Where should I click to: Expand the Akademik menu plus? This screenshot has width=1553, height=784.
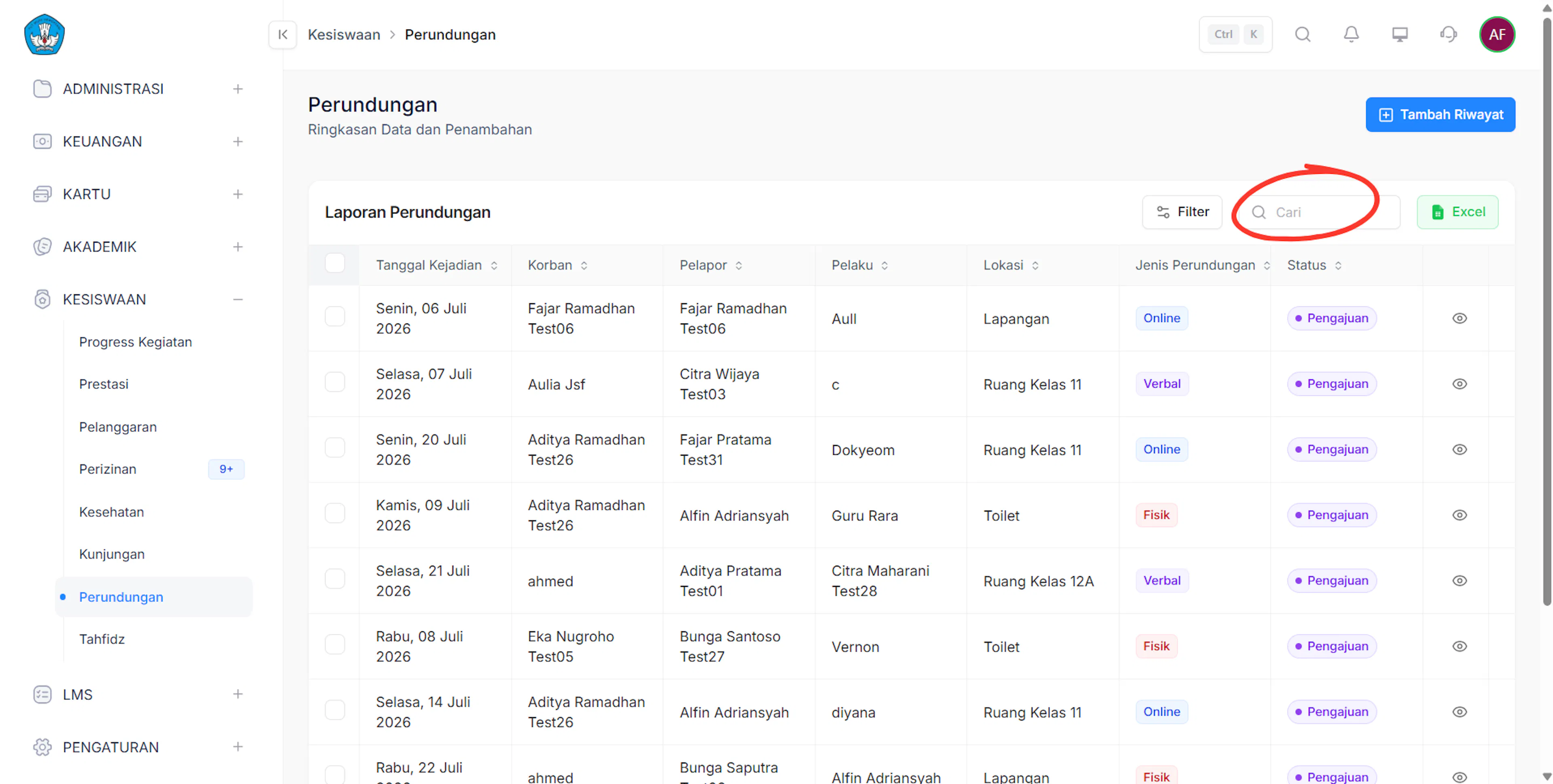tap(238, 247)
